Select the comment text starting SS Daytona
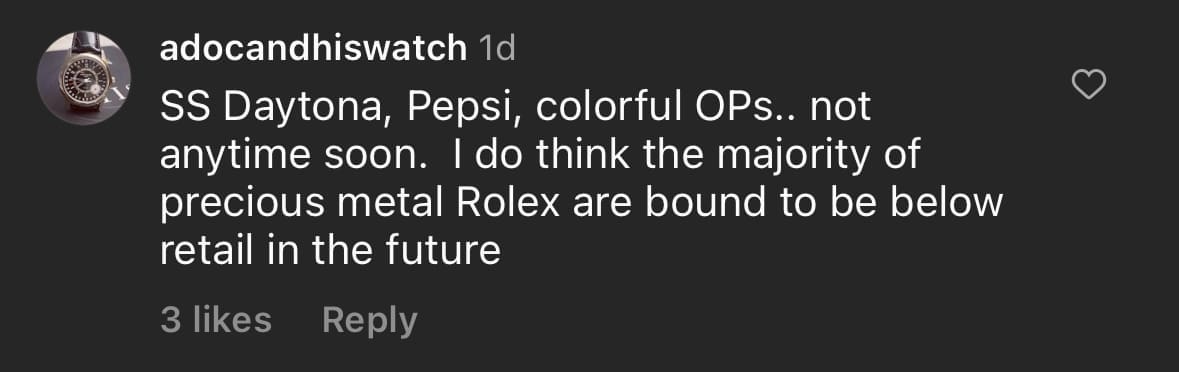Image resolution: width=1179 pixels, height=372 pixels. tap(582, 179)
